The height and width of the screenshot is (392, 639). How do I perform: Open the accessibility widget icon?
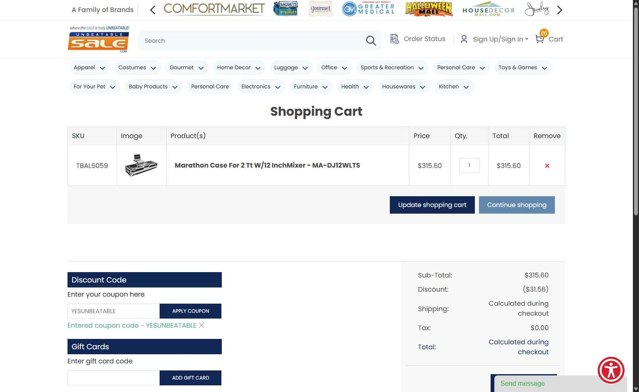pyautogui.click(x=611, y=370)
